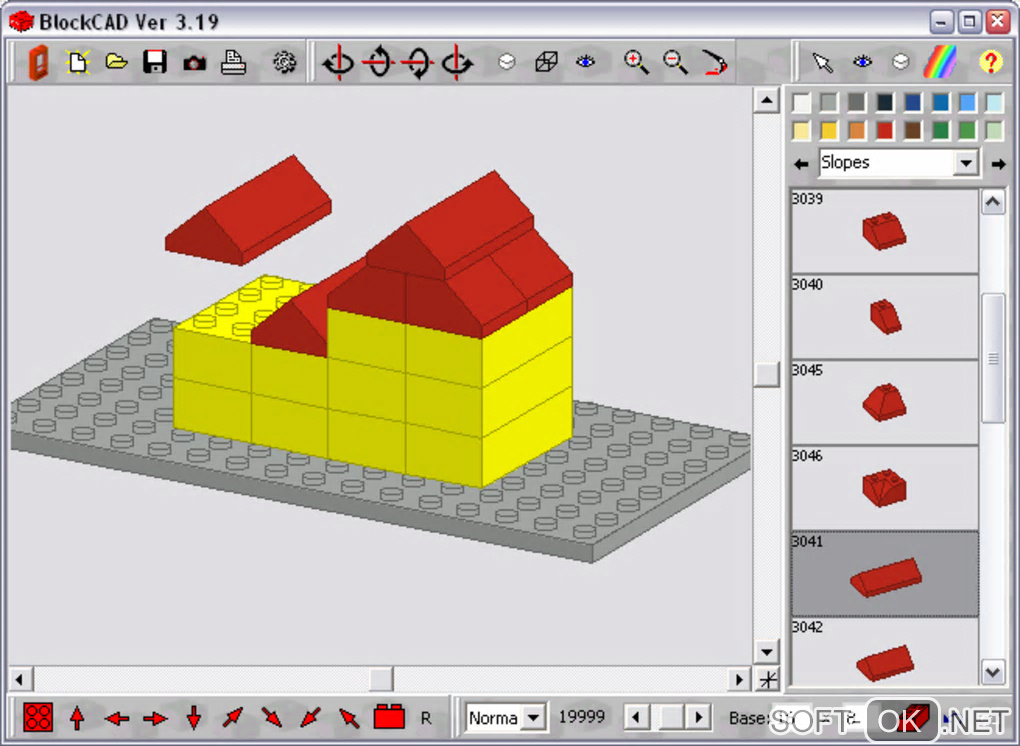Select slope brick 3040

[x=885, y=317]
